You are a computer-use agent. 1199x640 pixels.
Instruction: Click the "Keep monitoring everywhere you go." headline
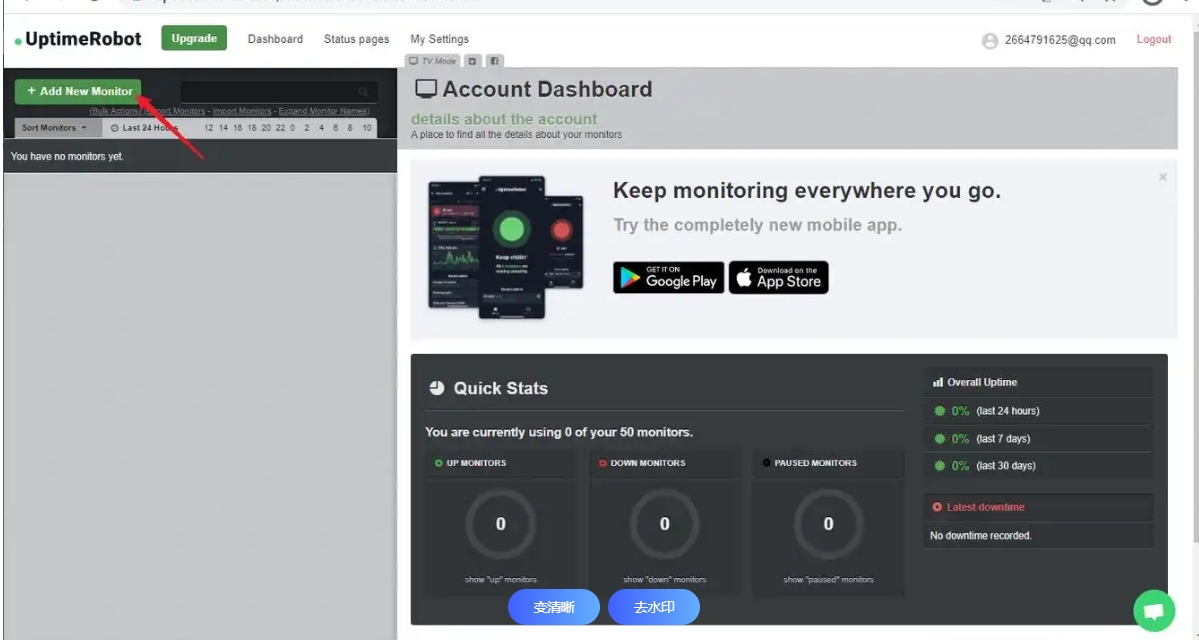[x=807, y=190]
